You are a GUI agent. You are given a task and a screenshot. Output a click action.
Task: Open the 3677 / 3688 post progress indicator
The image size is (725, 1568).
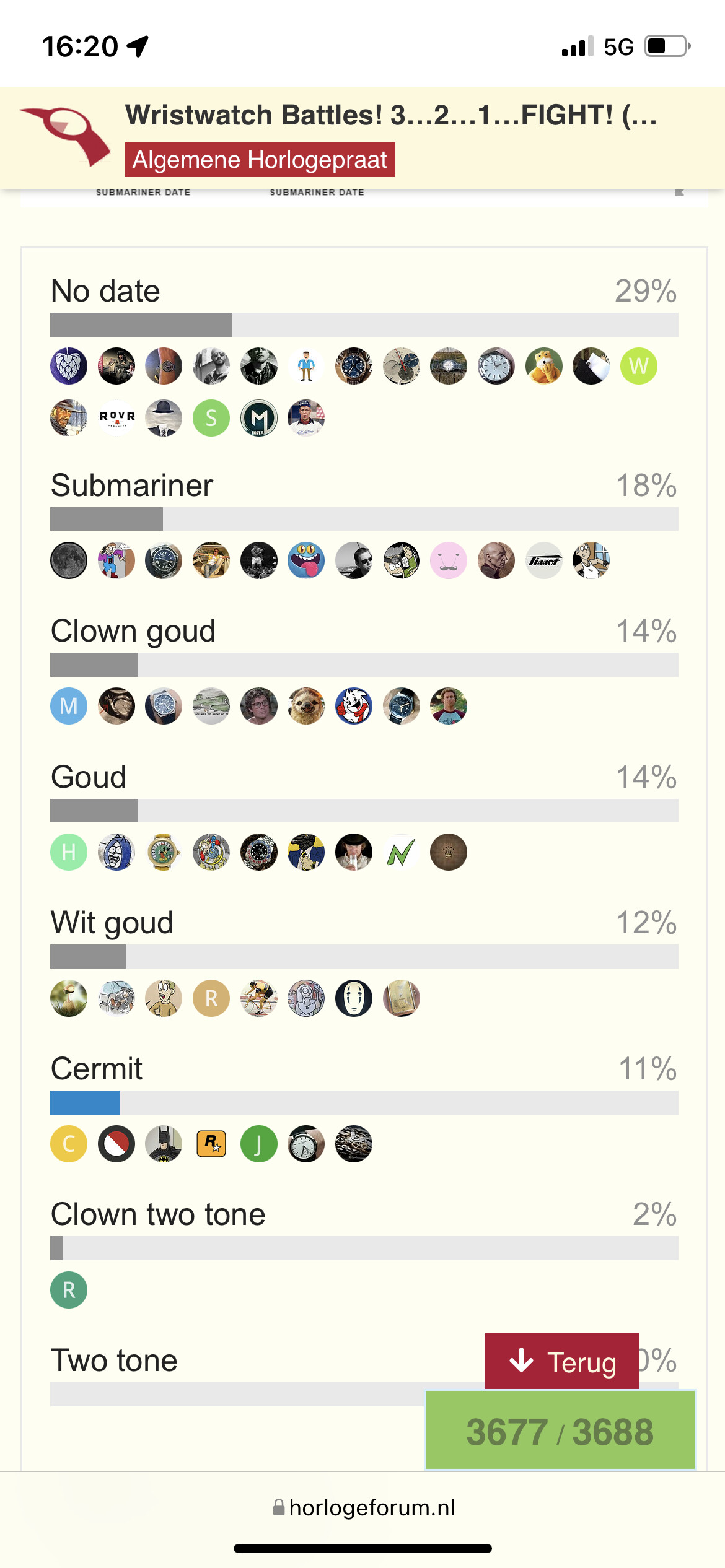point(560,1431)
